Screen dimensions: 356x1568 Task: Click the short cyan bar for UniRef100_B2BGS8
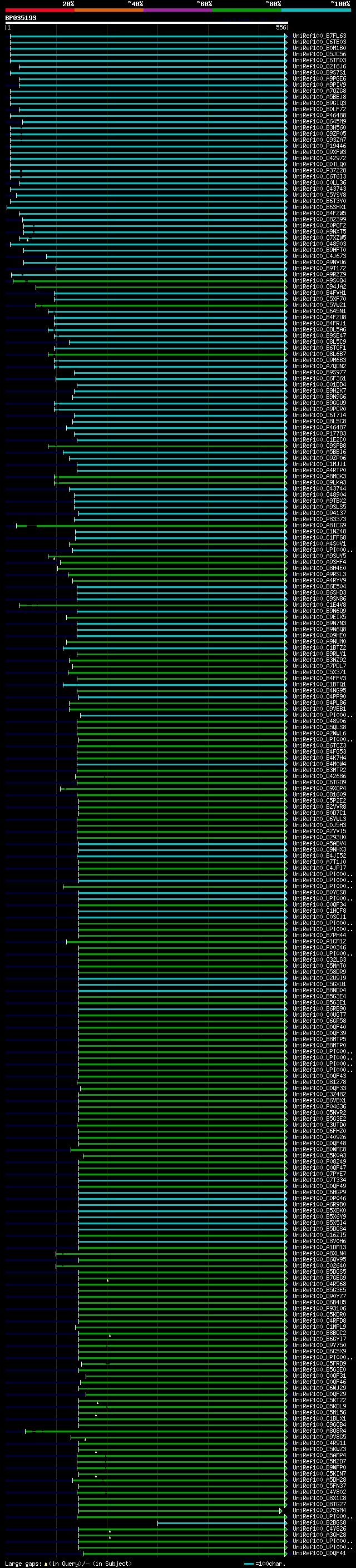click(222, 1523)
